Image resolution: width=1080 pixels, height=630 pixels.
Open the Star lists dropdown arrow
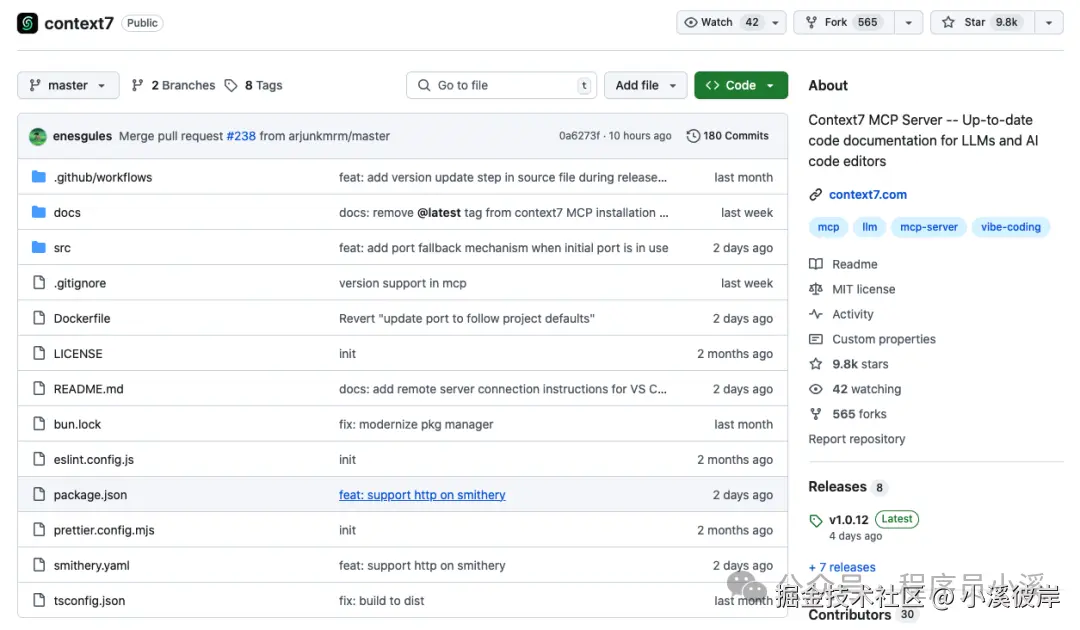(1048, 23)
